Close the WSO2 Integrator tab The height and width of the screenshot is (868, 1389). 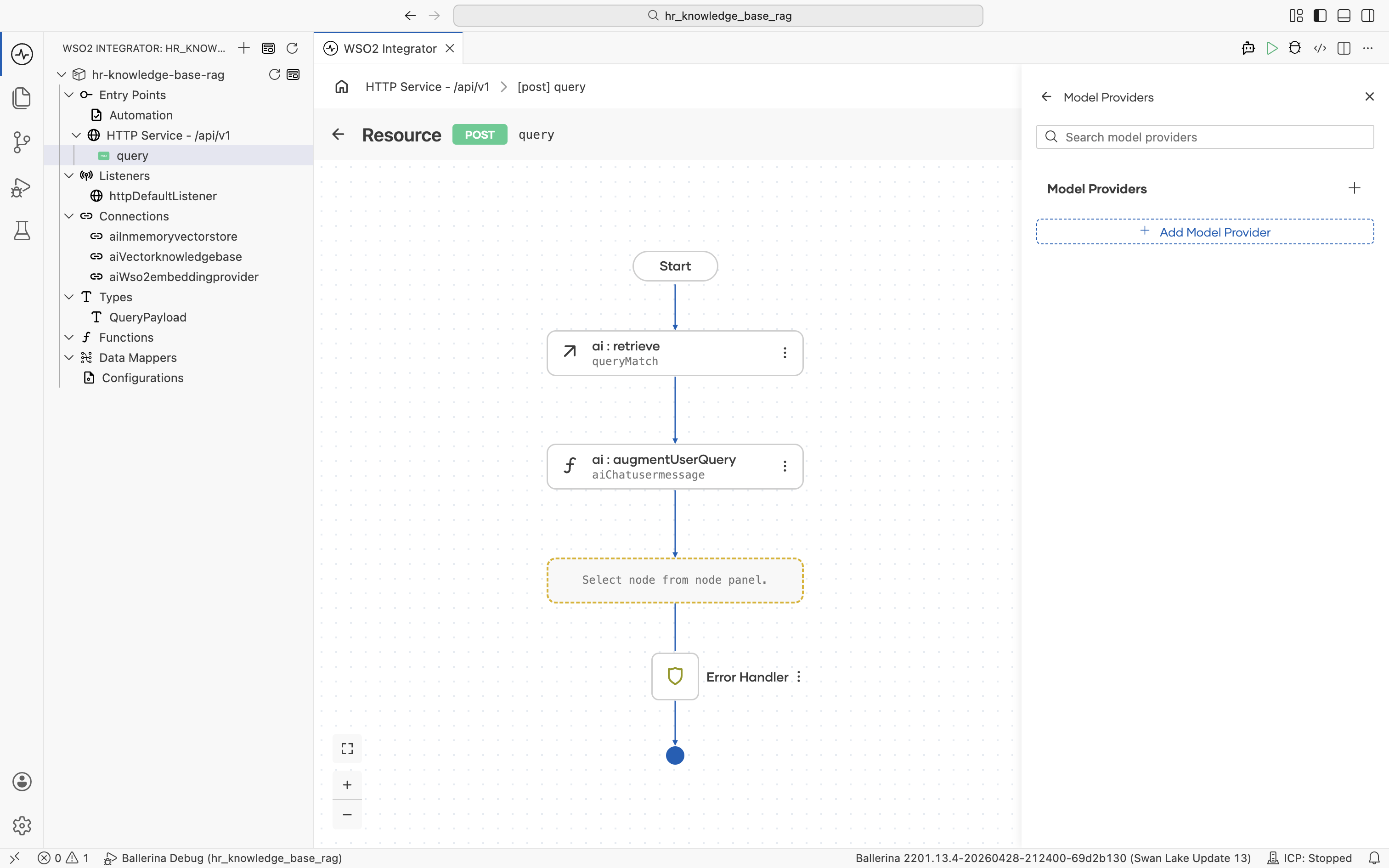point(450,48)
